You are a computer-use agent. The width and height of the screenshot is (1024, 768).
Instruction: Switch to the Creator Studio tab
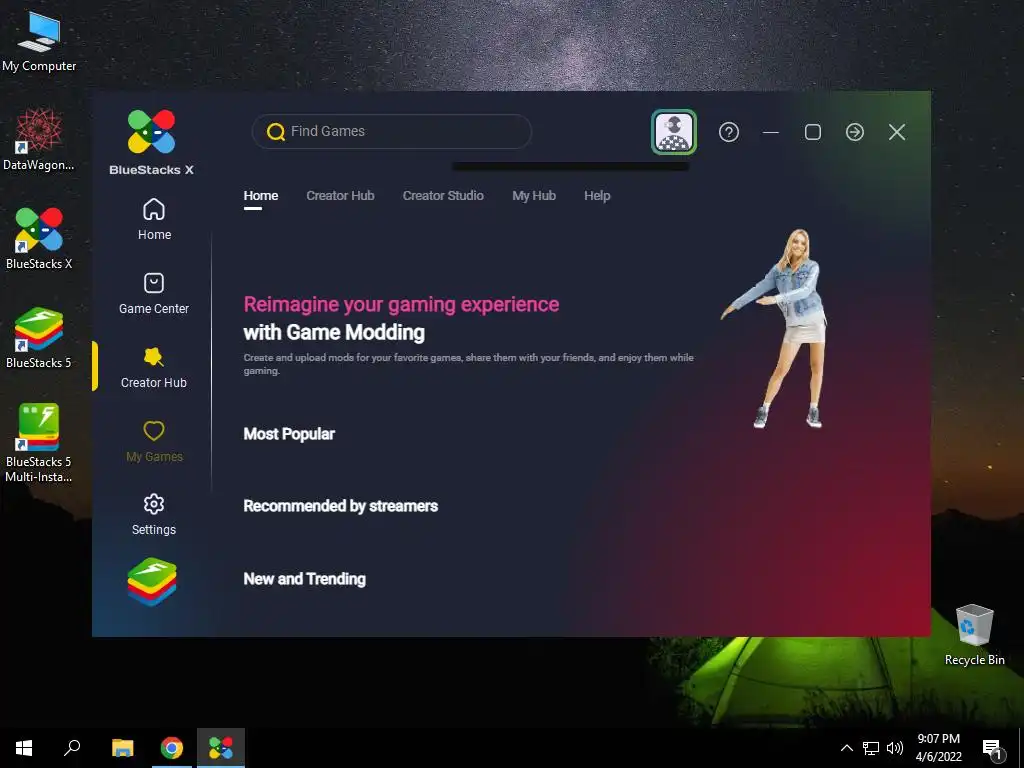point(443,196)
